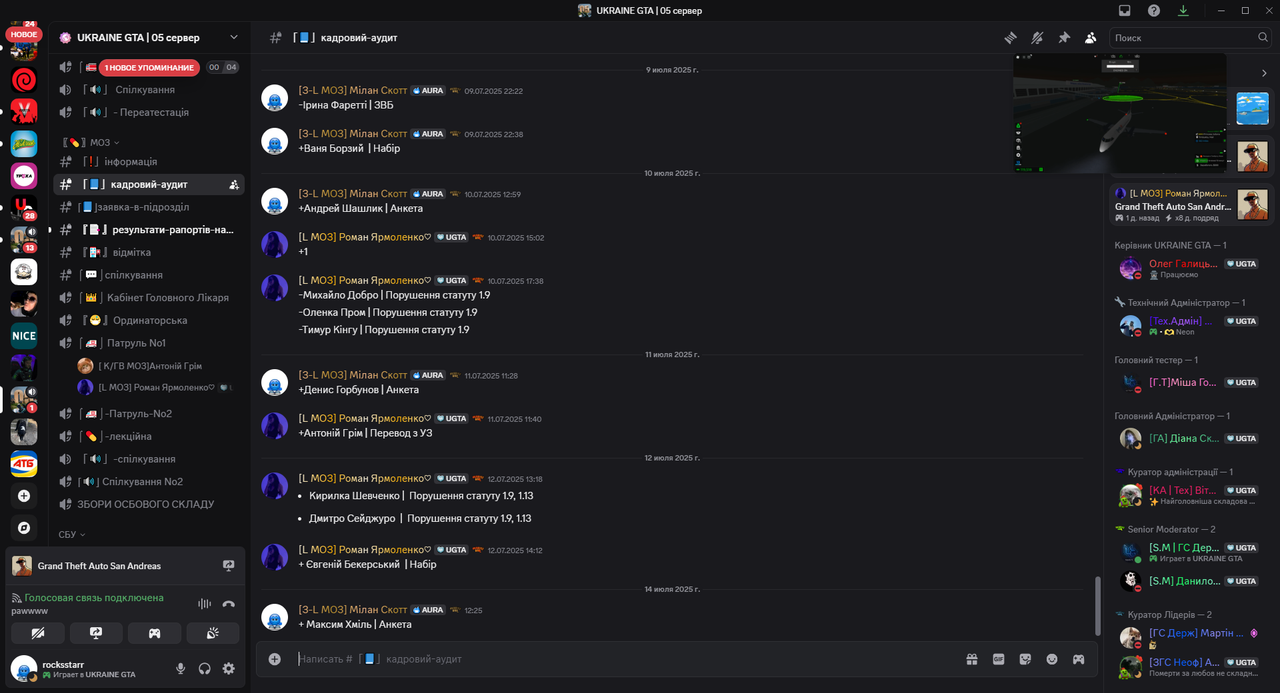This screenshot has width=1280, height=693.
Task: Open the emoji picker icon
Action: coord(1052,659)
